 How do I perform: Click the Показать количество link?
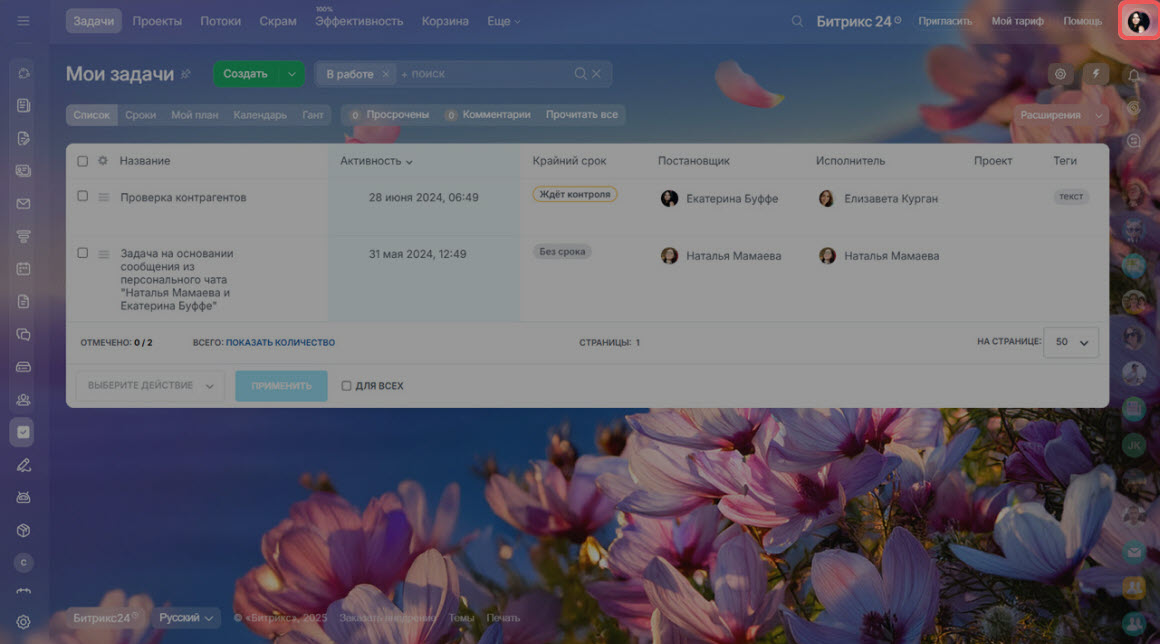click(280, 343)
